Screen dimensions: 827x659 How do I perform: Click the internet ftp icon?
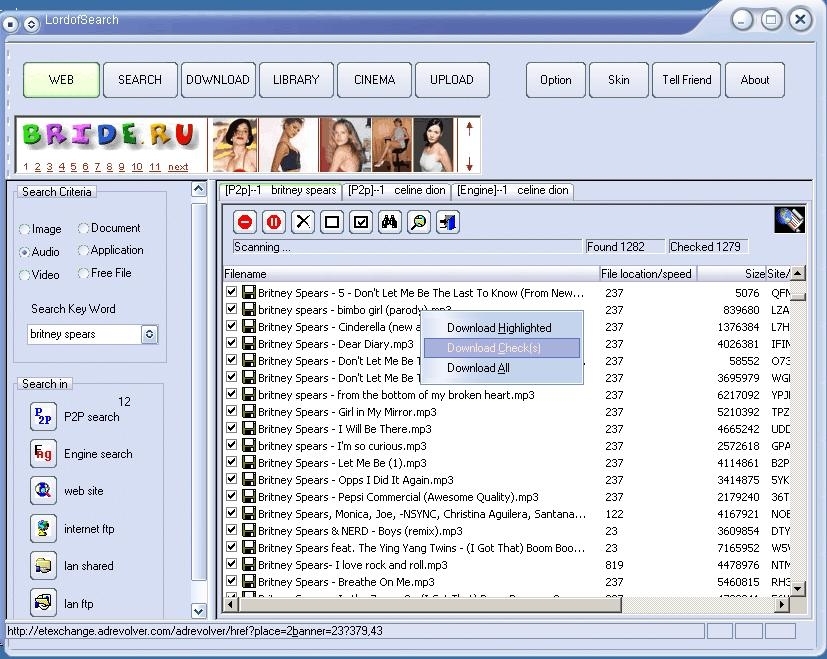pyautogui.click(x=43, y=529)
